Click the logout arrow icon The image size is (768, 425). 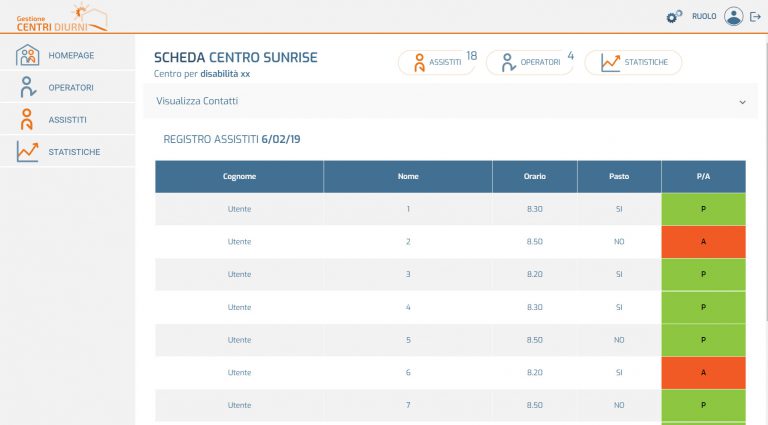point(755,16)
